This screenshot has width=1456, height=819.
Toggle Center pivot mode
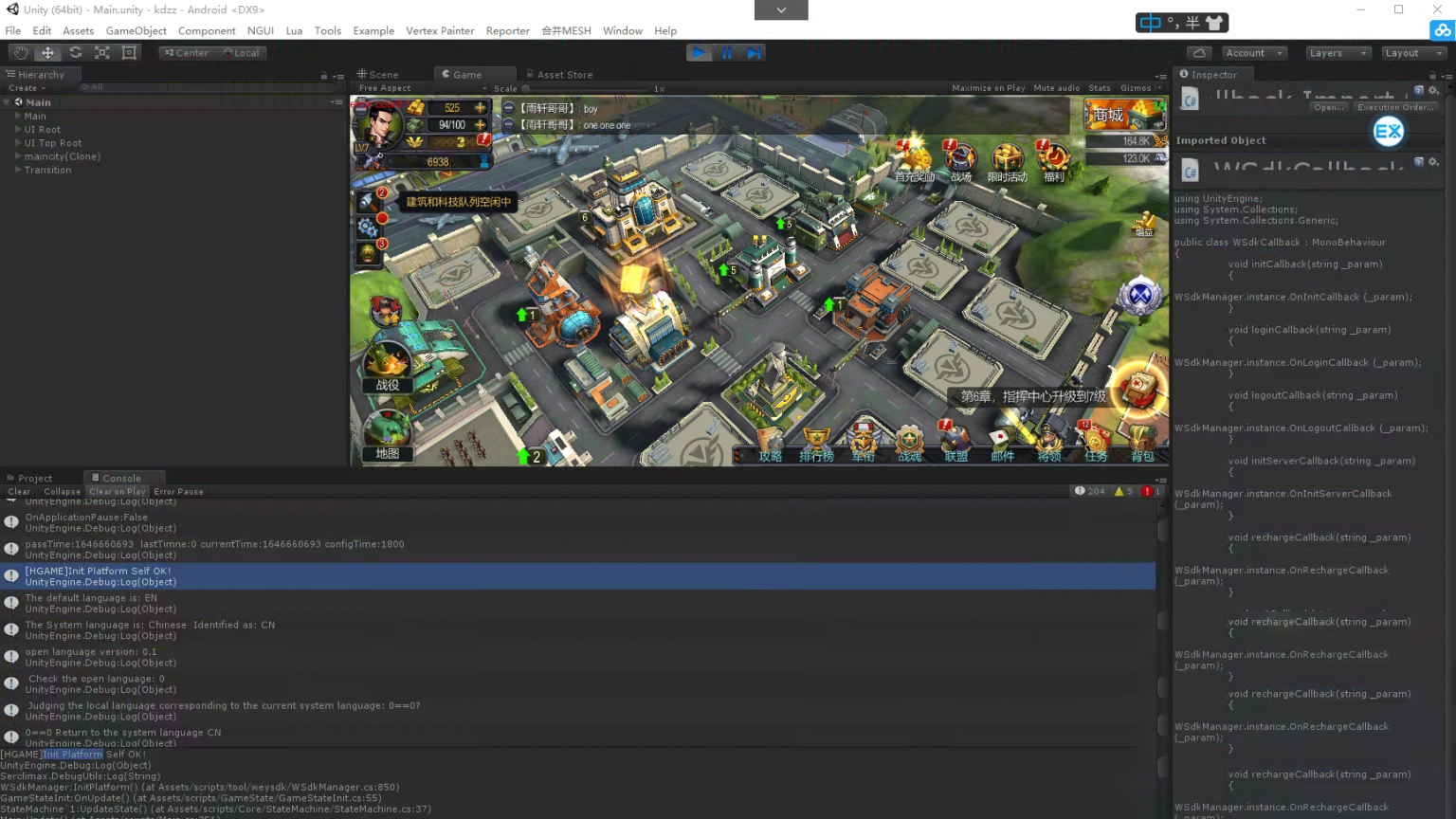[x=187, y=53]
